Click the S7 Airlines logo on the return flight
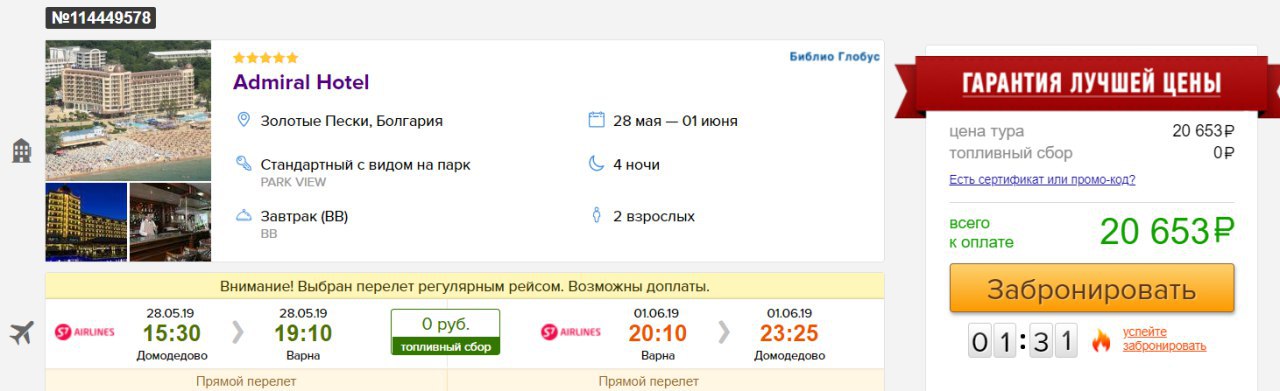The height and width of the screenshot is (391, 1280). pyautogui.click(x=571, y=332)
